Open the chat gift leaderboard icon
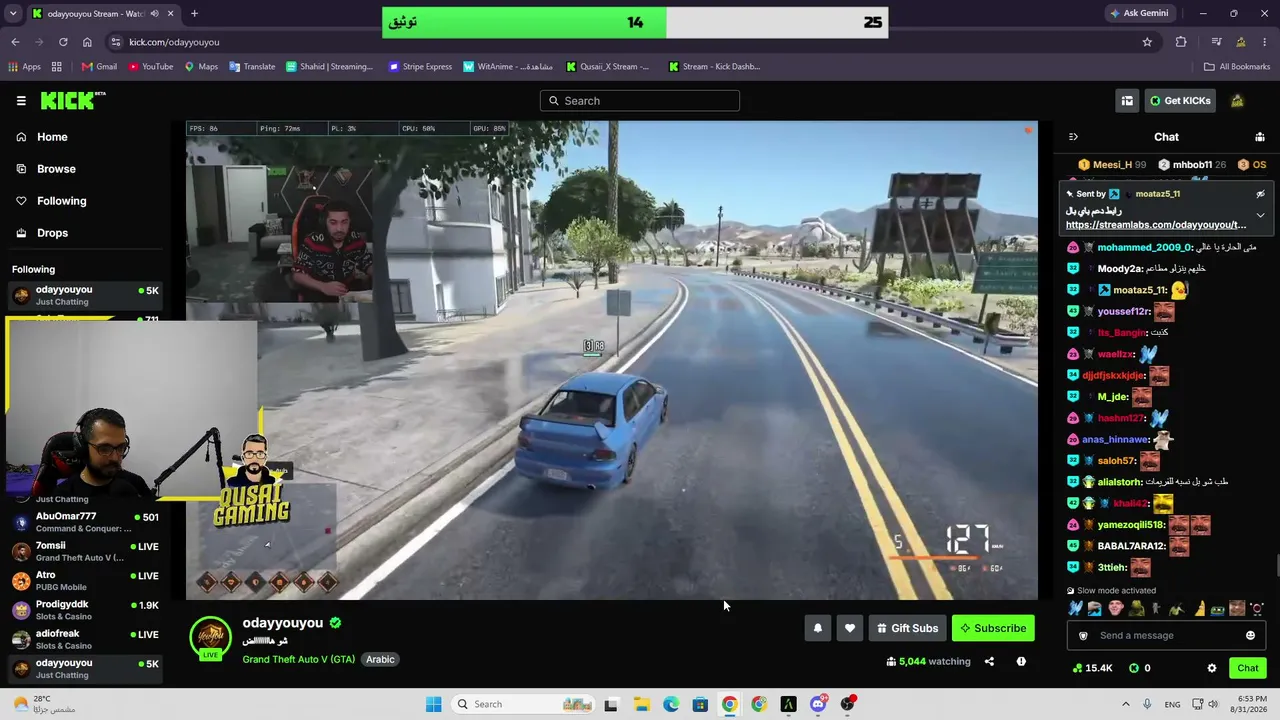This screenshot has width=1280, height=720. (1260, 137)
